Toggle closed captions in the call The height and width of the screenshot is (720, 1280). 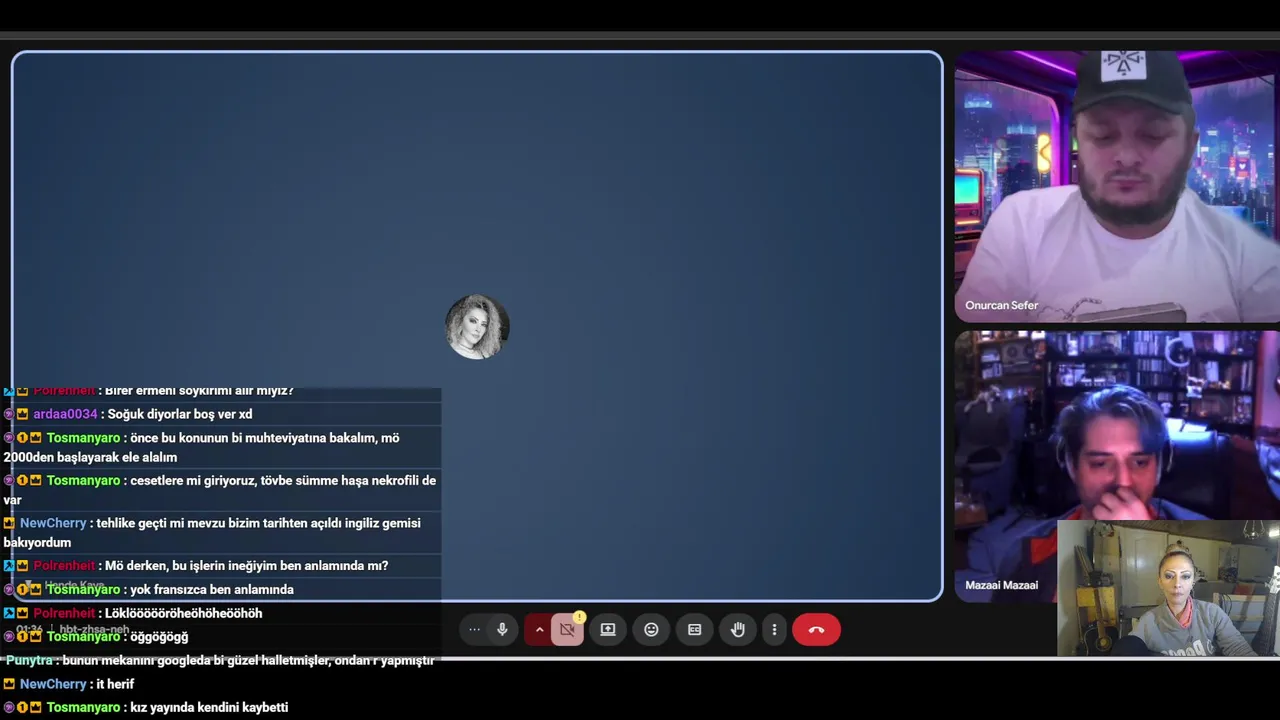pos(695,630)
